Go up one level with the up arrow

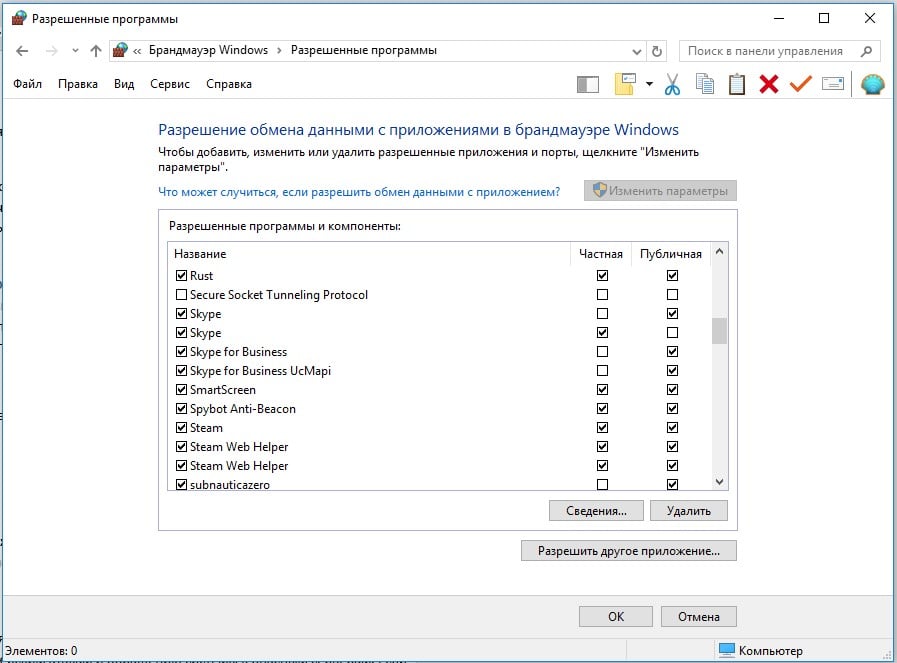coord(96,51)
